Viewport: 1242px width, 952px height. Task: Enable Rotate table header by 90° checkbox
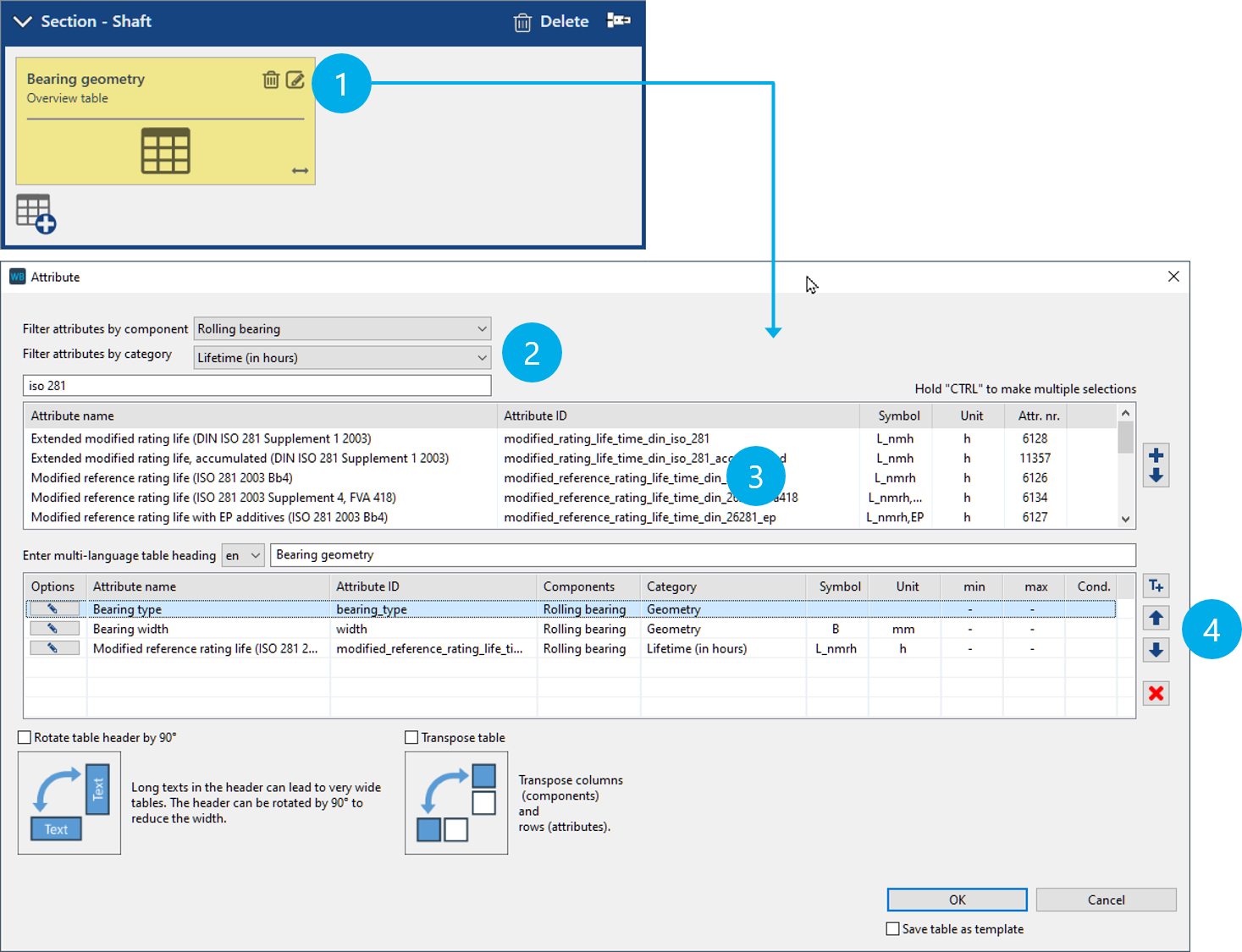click(x=25, y=738)
